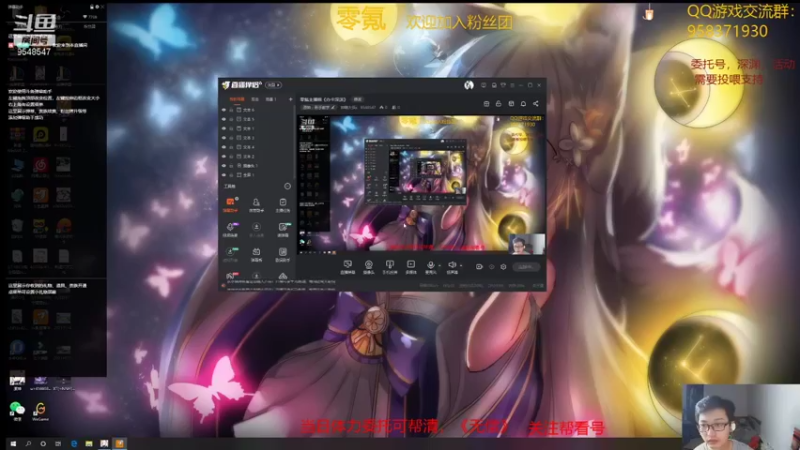Screen dimensions: 800x450
Task: Switch to the second scene tab
Action: [x=255, y=99]
